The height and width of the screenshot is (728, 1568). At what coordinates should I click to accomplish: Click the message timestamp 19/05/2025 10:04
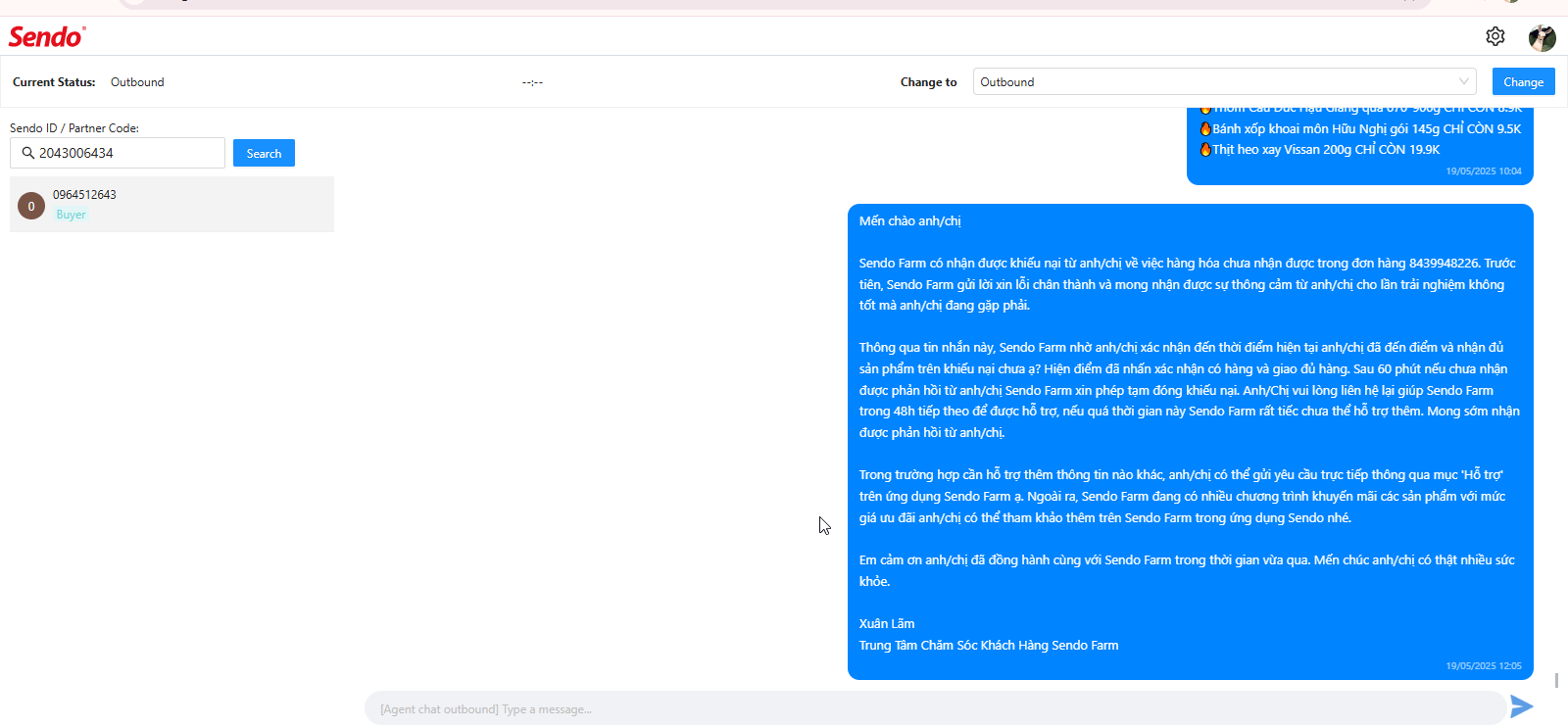(x=1484, y=171)
